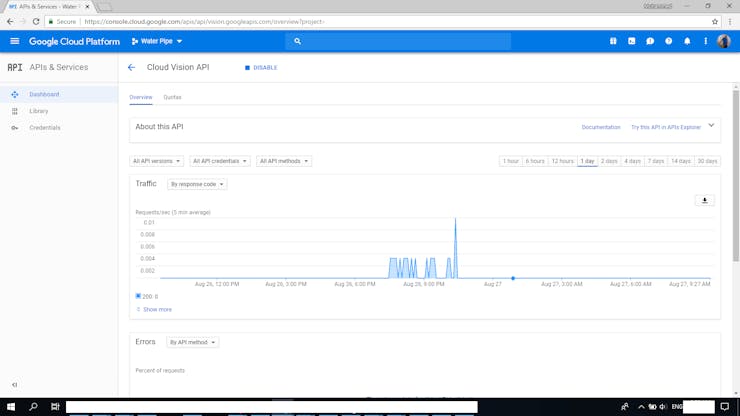Screen dimensions: 740x416
Task: Bookmark page with the star icon
Action: coord(715,22)
